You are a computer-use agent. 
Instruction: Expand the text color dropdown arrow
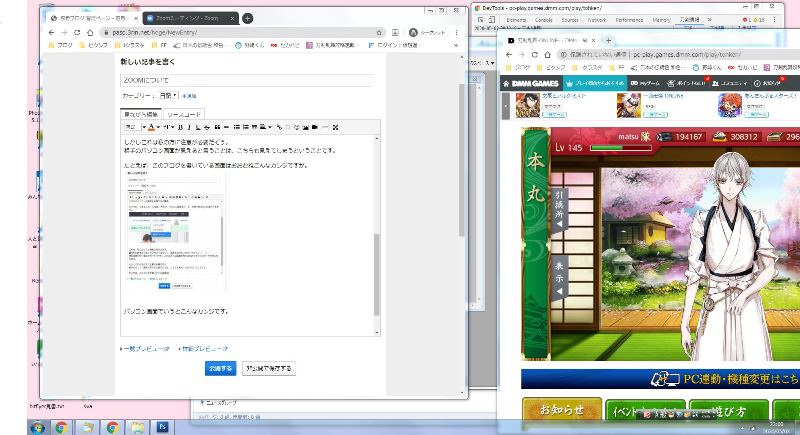[158, 127]
